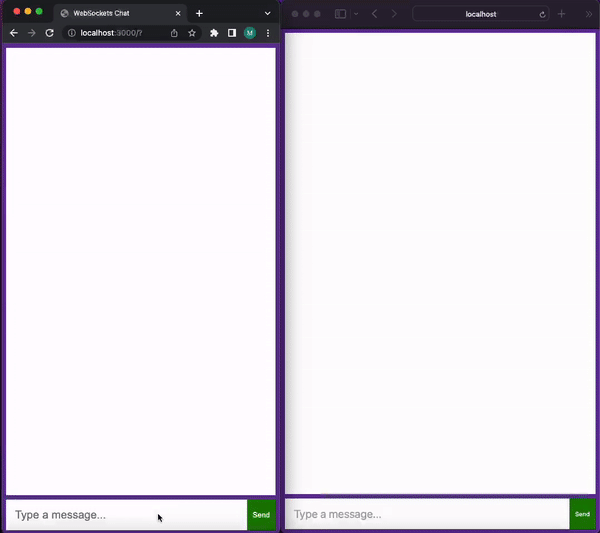
Task: Open Chrome extensions puzzle icon
Action: pos(214,33)
